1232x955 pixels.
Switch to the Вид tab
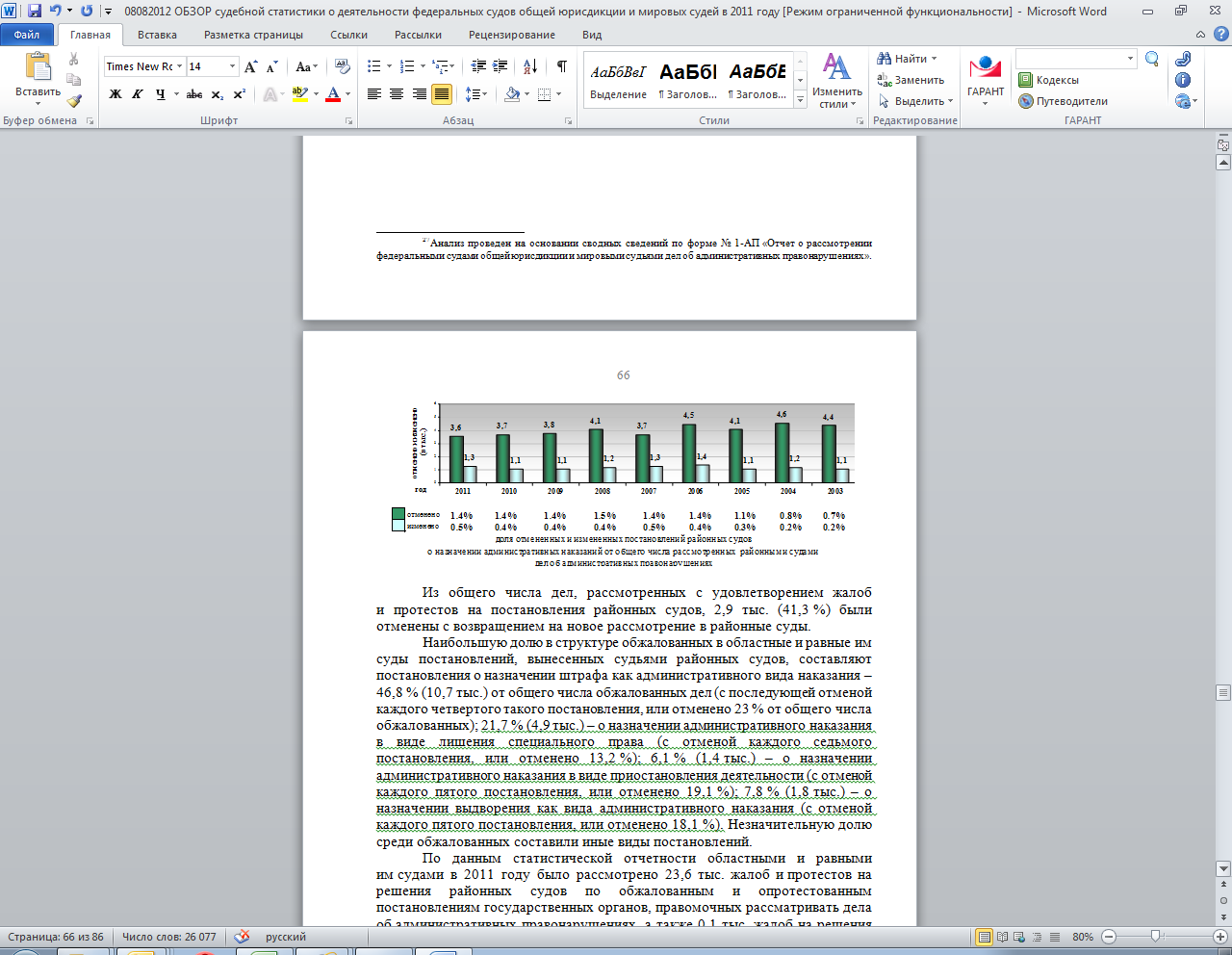coord(592,35)
